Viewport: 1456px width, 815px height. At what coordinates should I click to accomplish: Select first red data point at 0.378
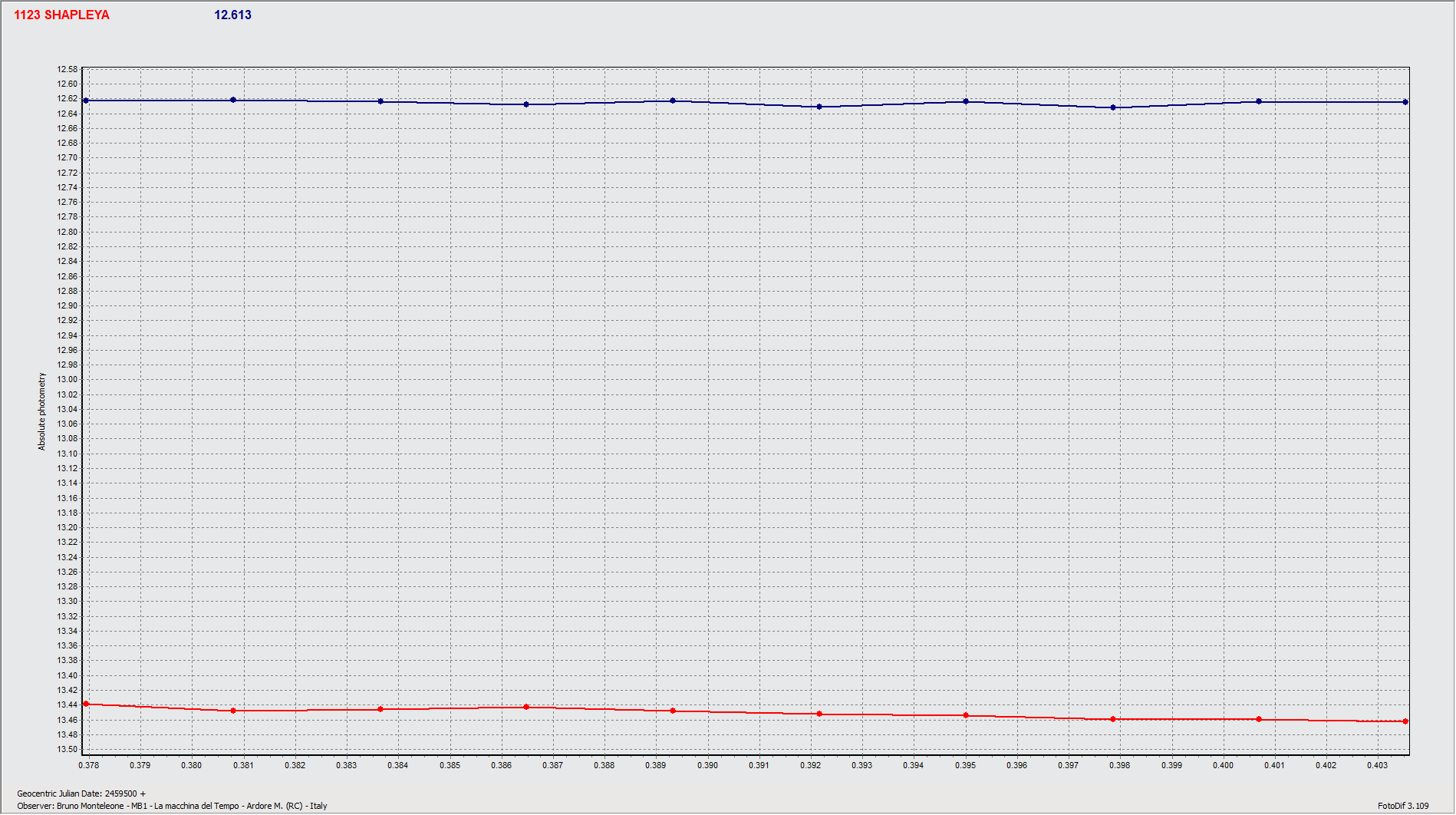point(86,704)
